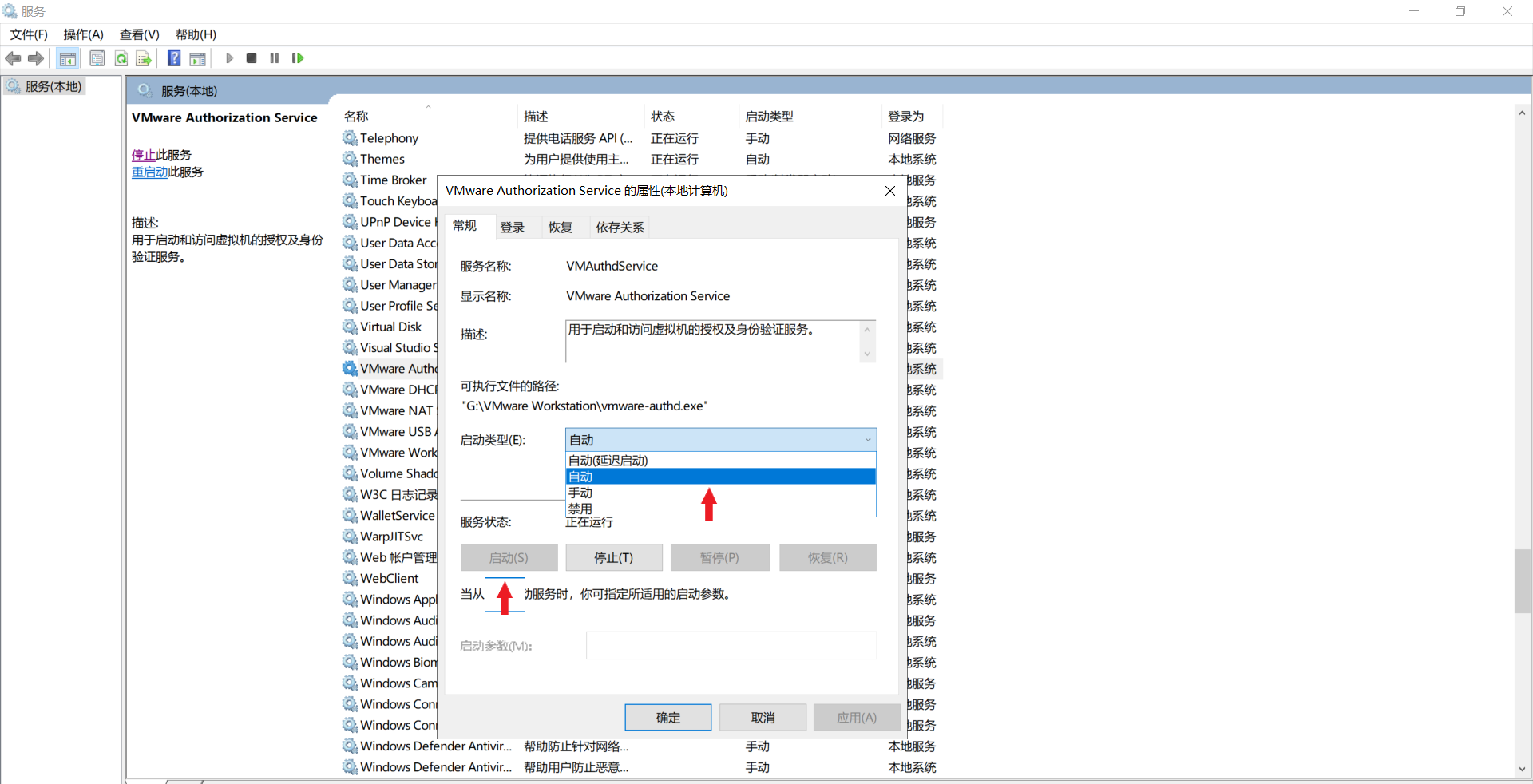Toggle show/hide console tree icon

coord(68,58)
